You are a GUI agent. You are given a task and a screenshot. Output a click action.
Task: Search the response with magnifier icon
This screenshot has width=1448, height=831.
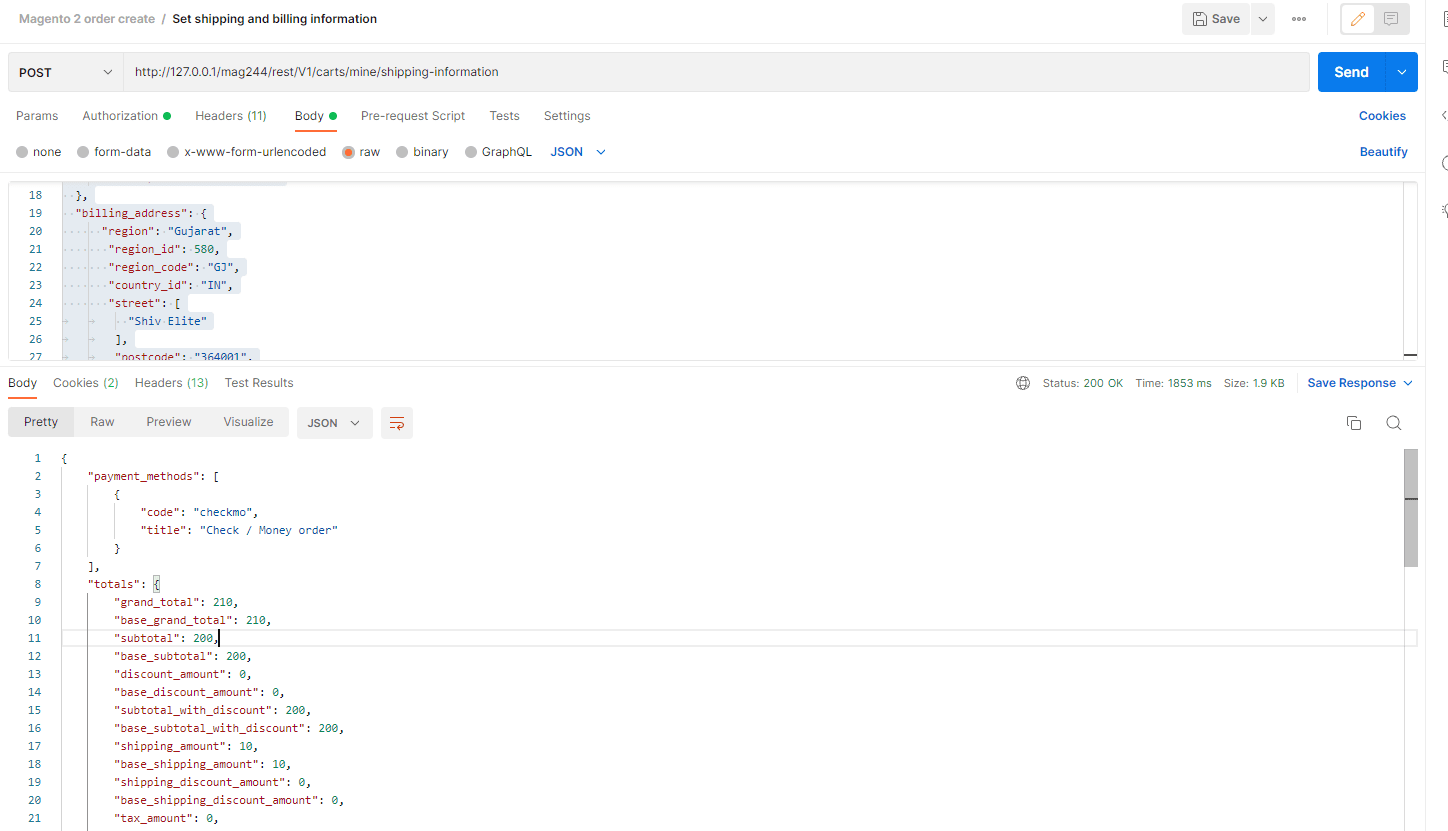(1393, 423)
